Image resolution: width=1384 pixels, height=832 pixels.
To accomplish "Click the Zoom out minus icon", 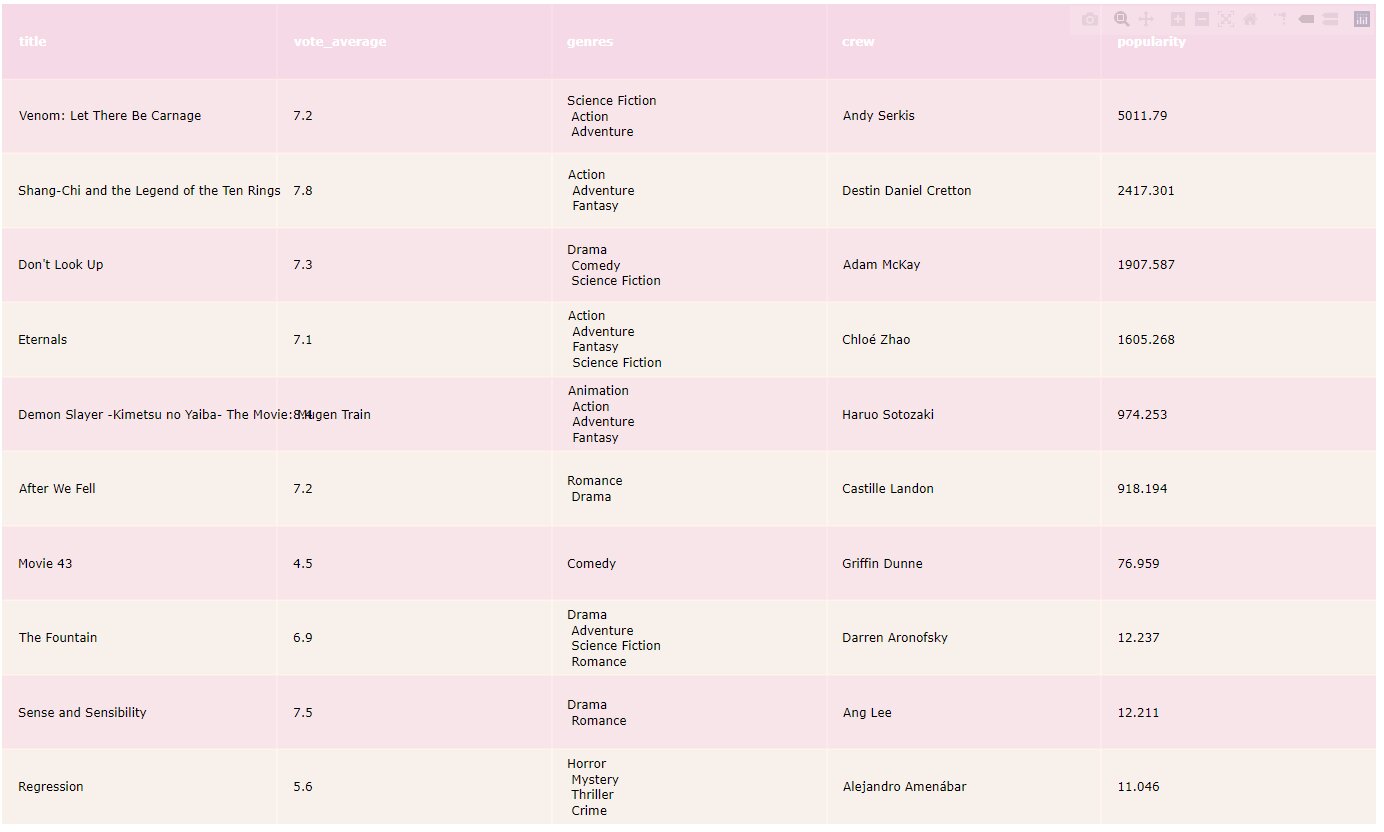I will tap(1202, 19).
